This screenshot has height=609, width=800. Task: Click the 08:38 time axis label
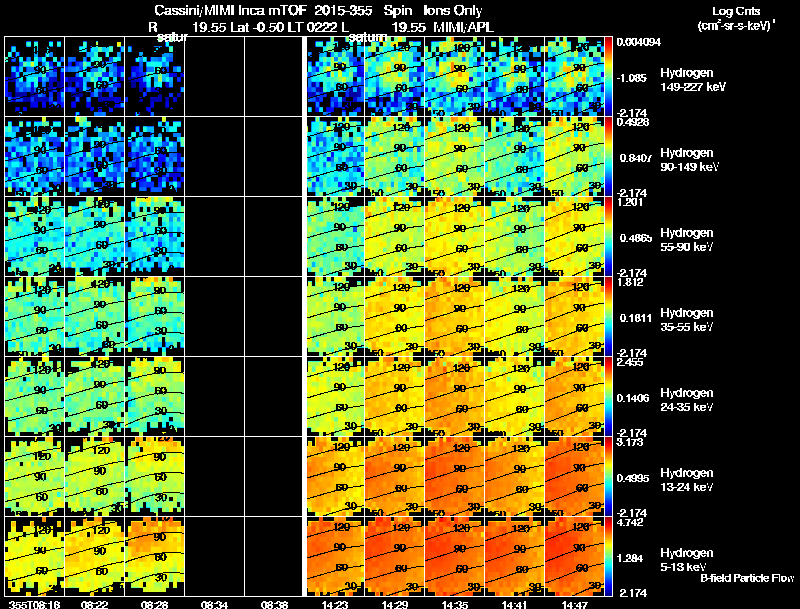pos(274,604)
